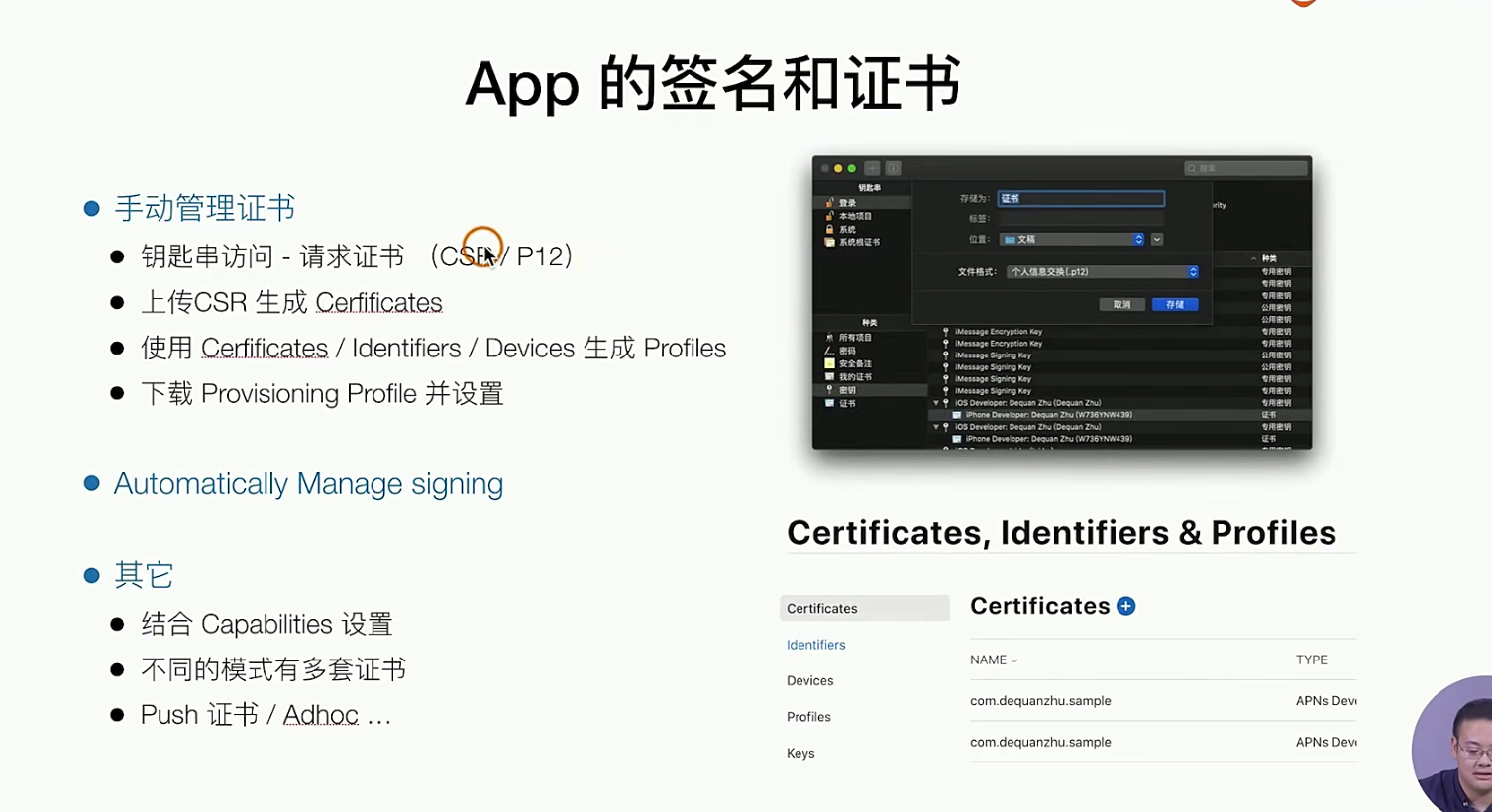Click the plus button beside Certificates heading

click(1125, 606)
